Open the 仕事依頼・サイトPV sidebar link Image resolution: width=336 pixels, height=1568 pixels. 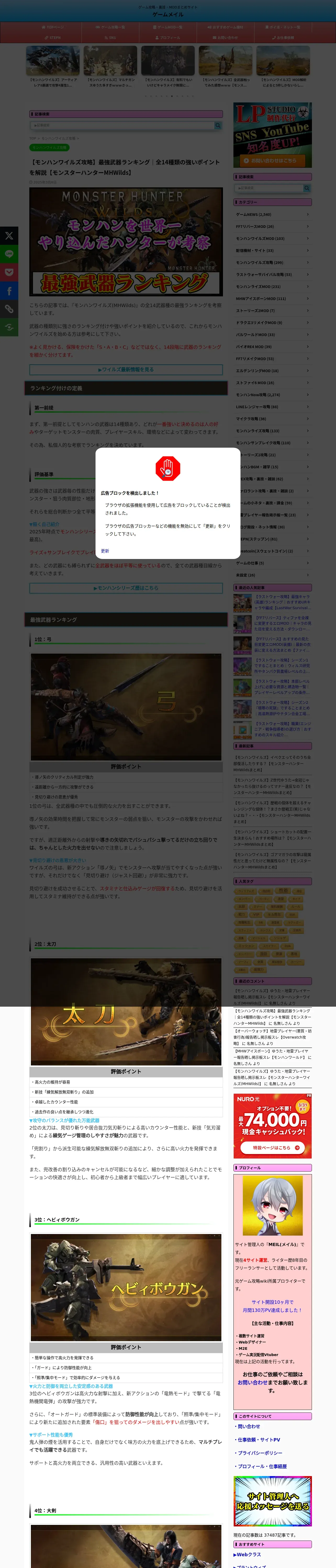click(259, 1440)
